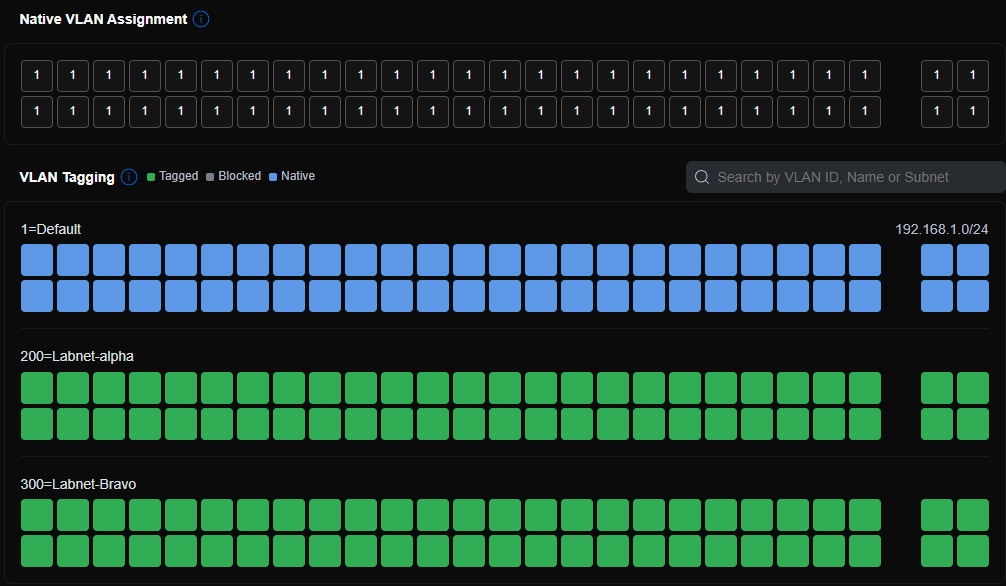
Task: Click the 1=Default VLAN label
Action: [x=51, y=229]
